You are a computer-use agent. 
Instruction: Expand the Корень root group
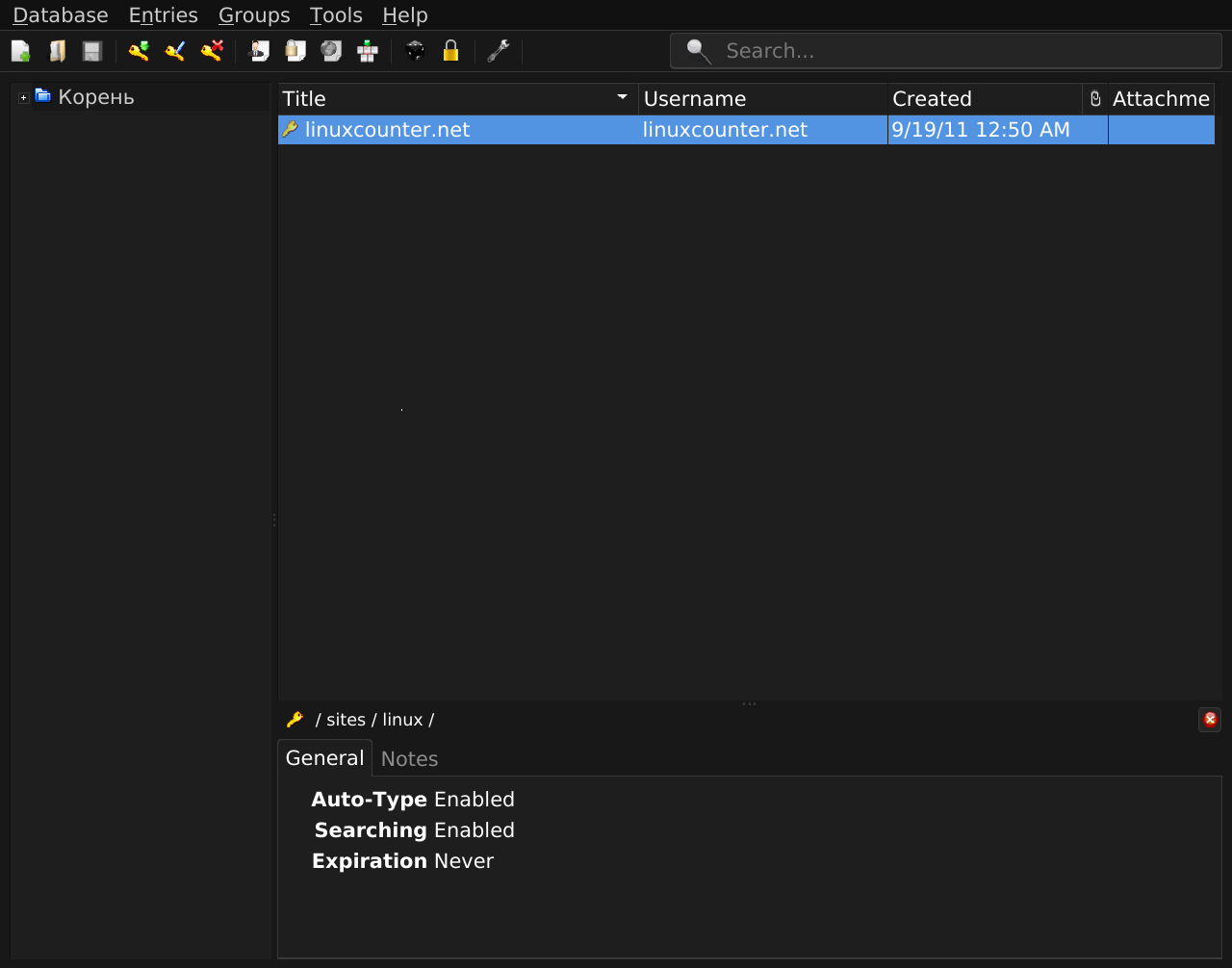[x=21, y=97]
